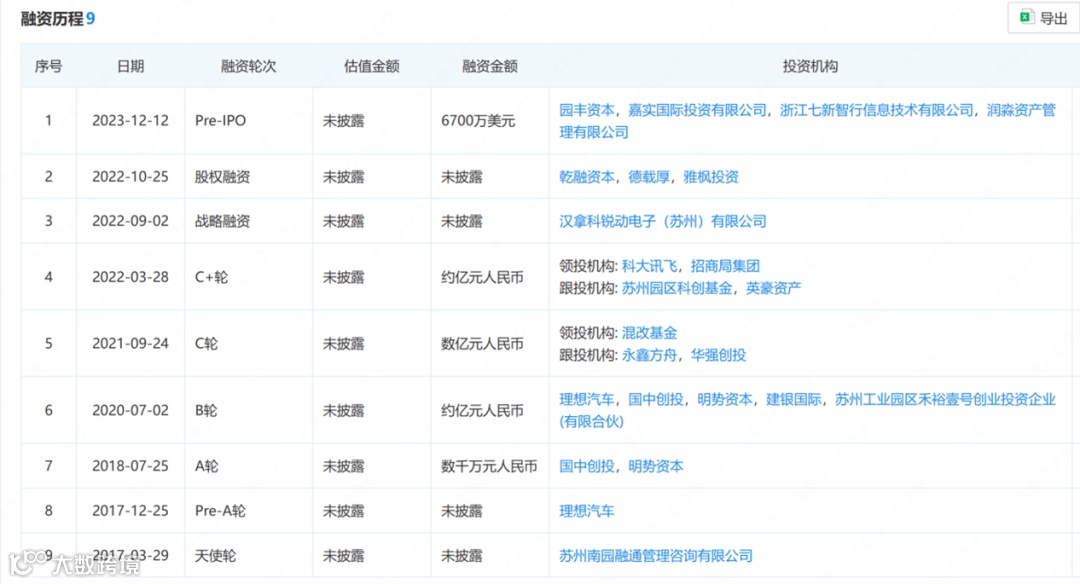Click the Excel icon in export button

(x=1026, y=17)
